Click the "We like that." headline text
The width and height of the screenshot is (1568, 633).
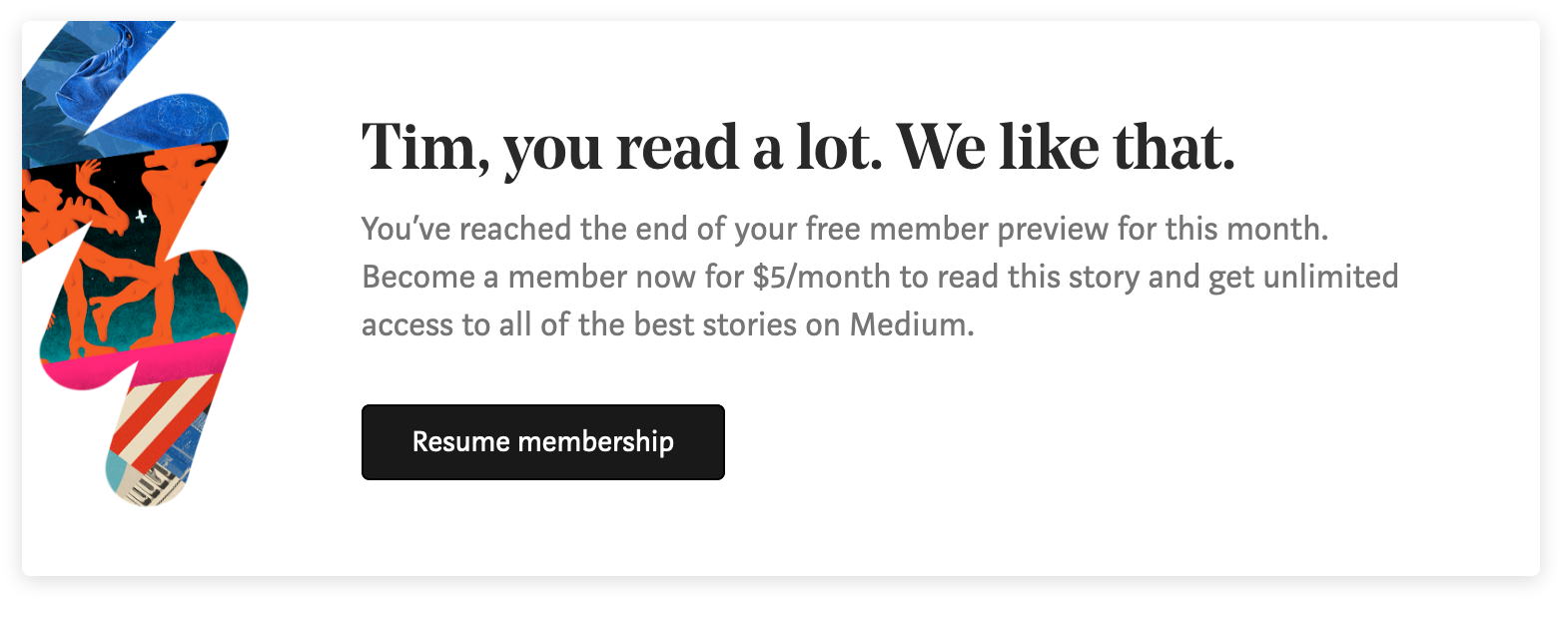pyautogui.click(x=1066, y=148)
